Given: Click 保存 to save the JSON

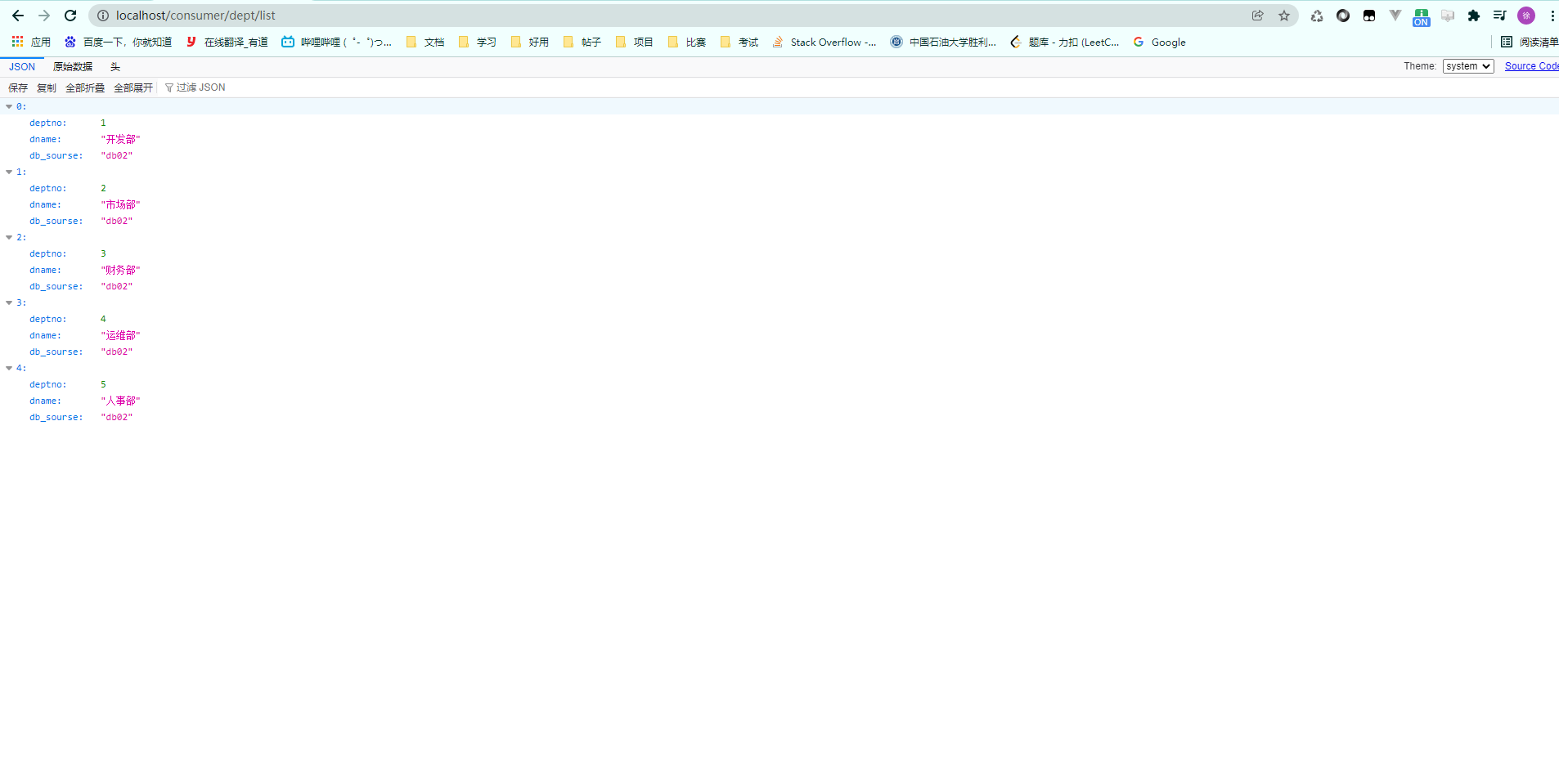Looking at the screenshot, I should [18, 87].
